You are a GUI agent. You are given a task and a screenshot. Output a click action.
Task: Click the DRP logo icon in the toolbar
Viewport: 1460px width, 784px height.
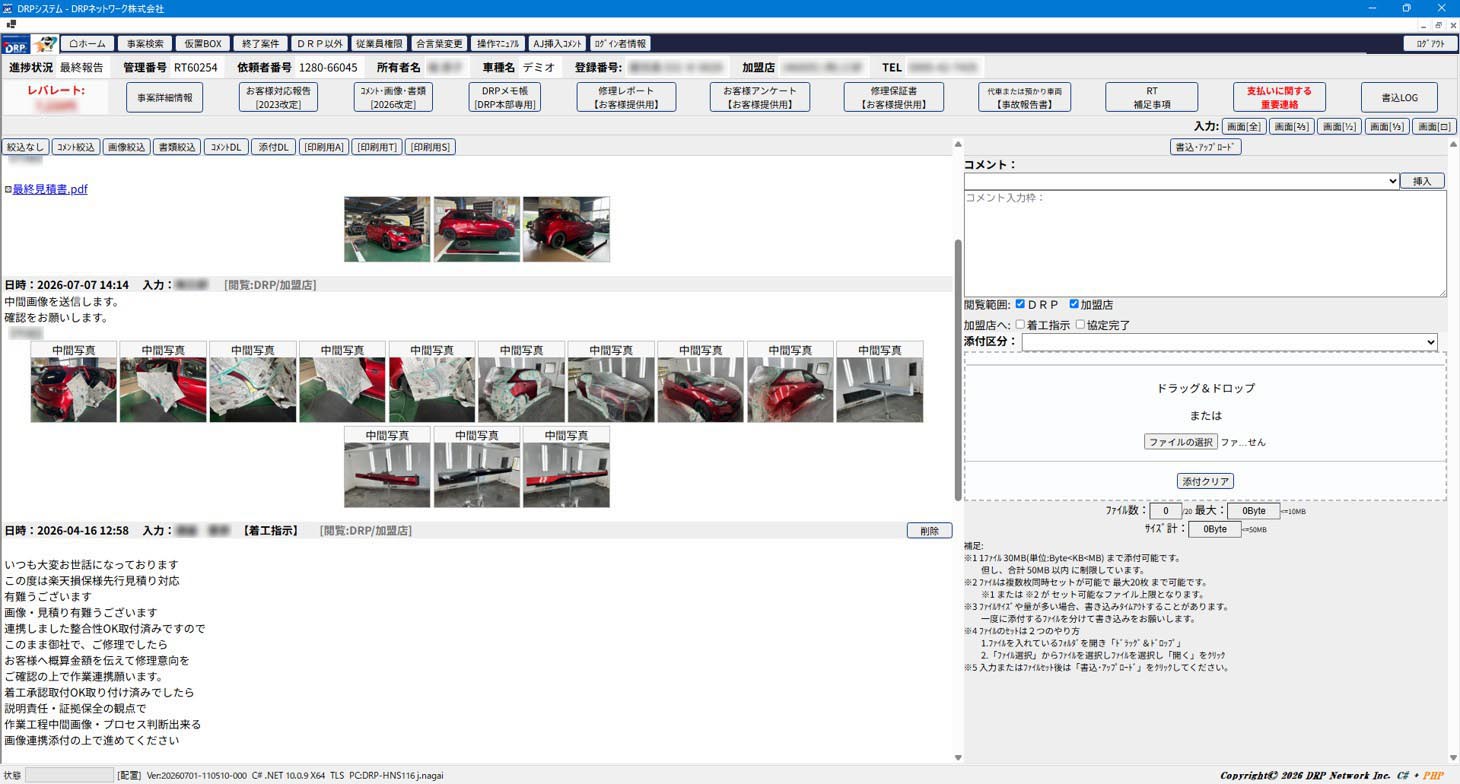coord(15,44)
